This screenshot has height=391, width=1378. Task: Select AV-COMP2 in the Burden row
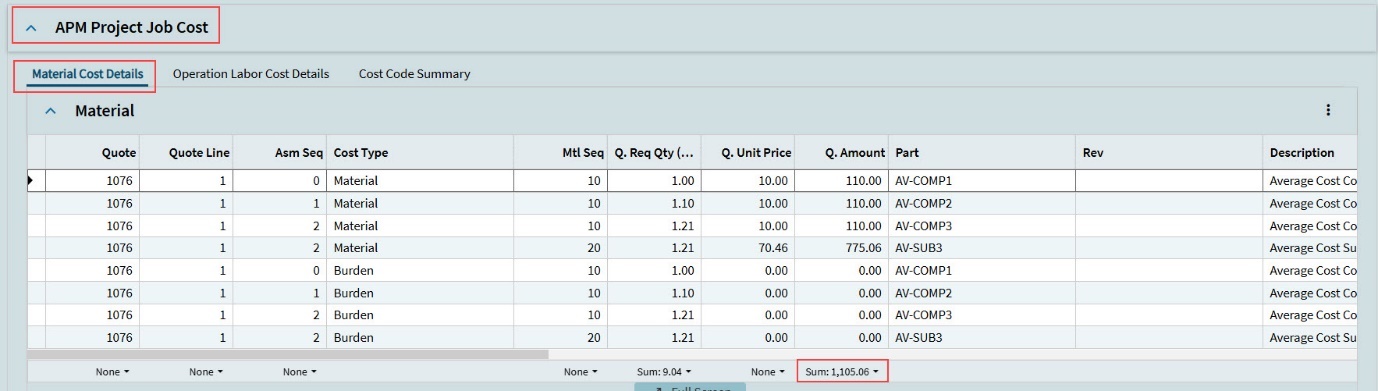tap(982, 293)
